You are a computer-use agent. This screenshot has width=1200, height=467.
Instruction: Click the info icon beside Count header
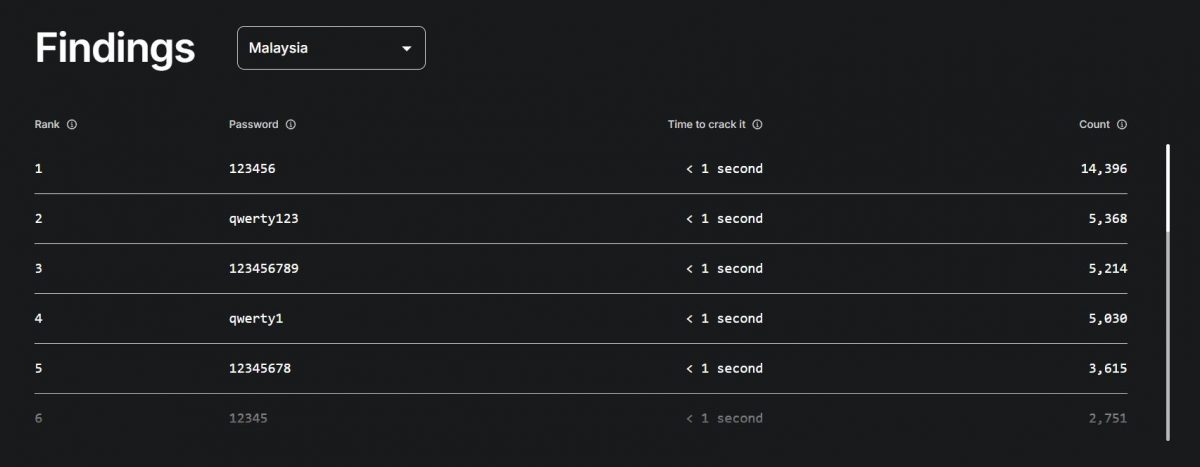click(1122, 125)
